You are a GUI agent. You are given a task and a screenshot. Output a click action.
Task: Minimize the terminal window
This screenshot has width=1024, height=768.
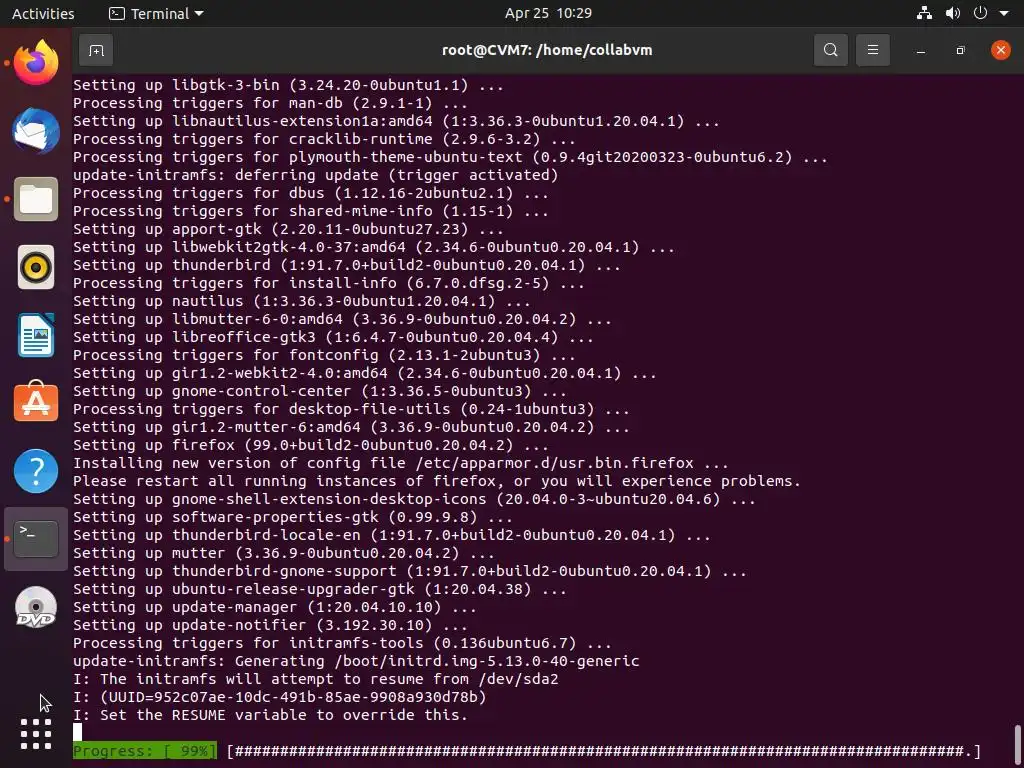tap(921, 50)
